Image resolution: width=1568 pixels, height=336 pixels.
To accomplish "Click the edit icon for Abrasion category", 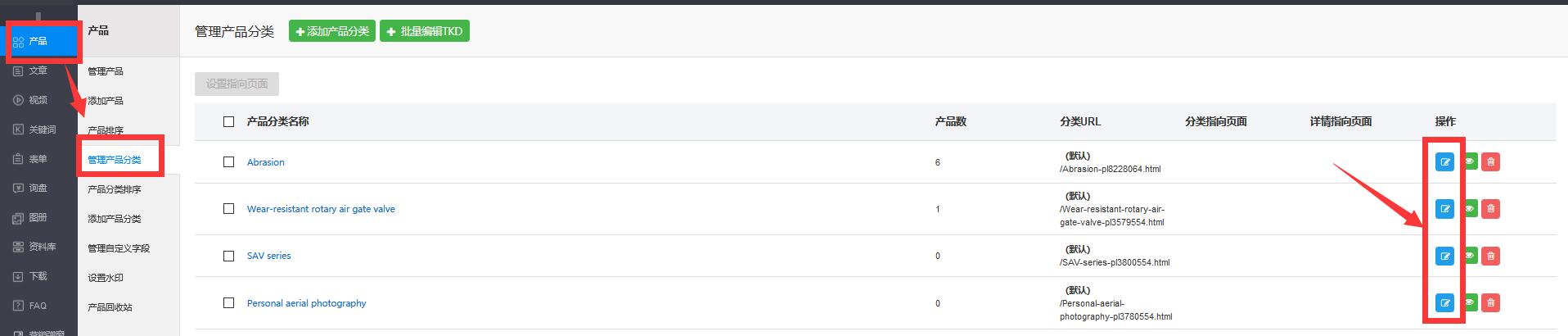I will tap(1444, 162).
